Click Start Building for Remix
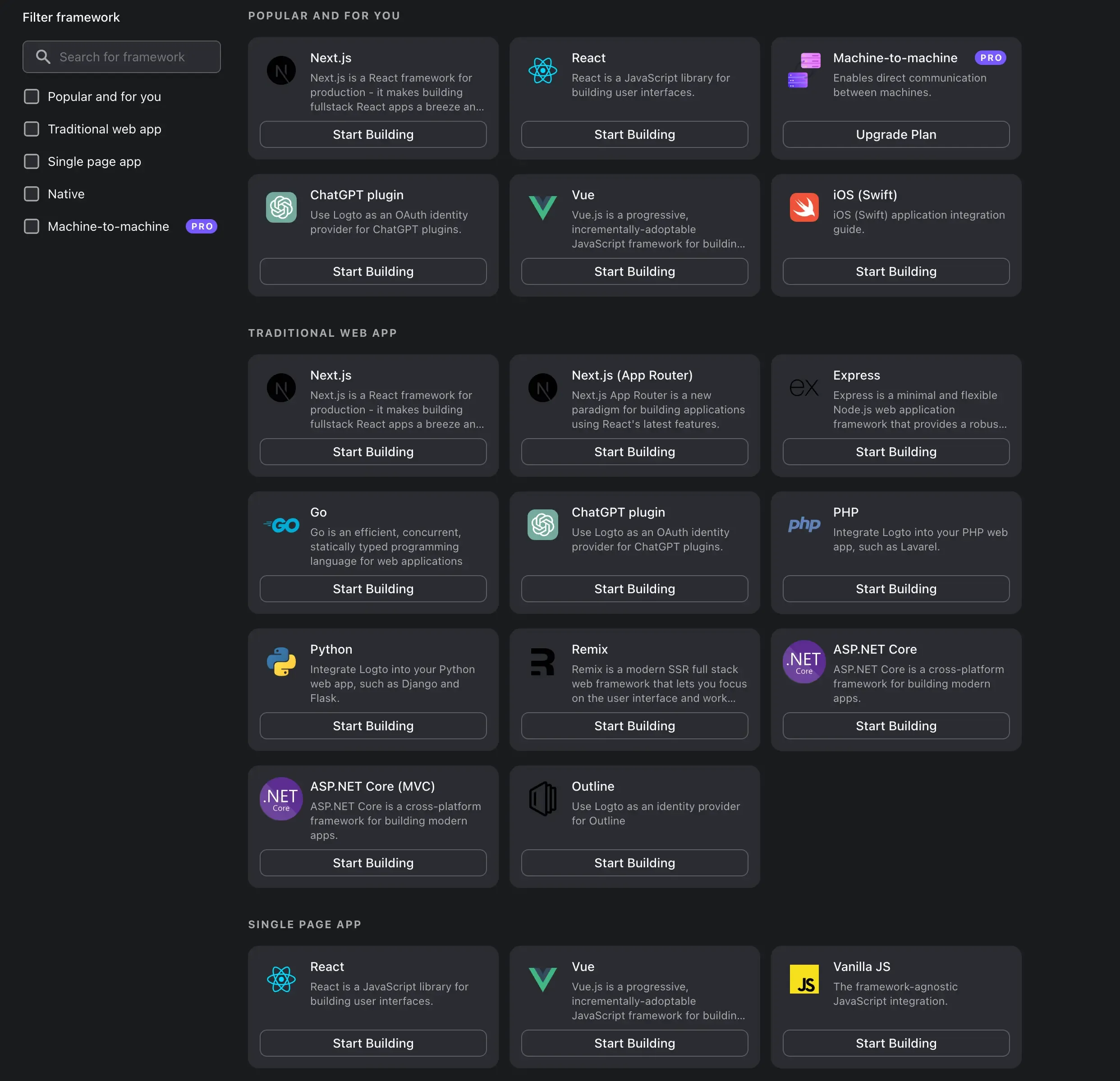This screenshot has width=1120, height=1081. (634, 725)
